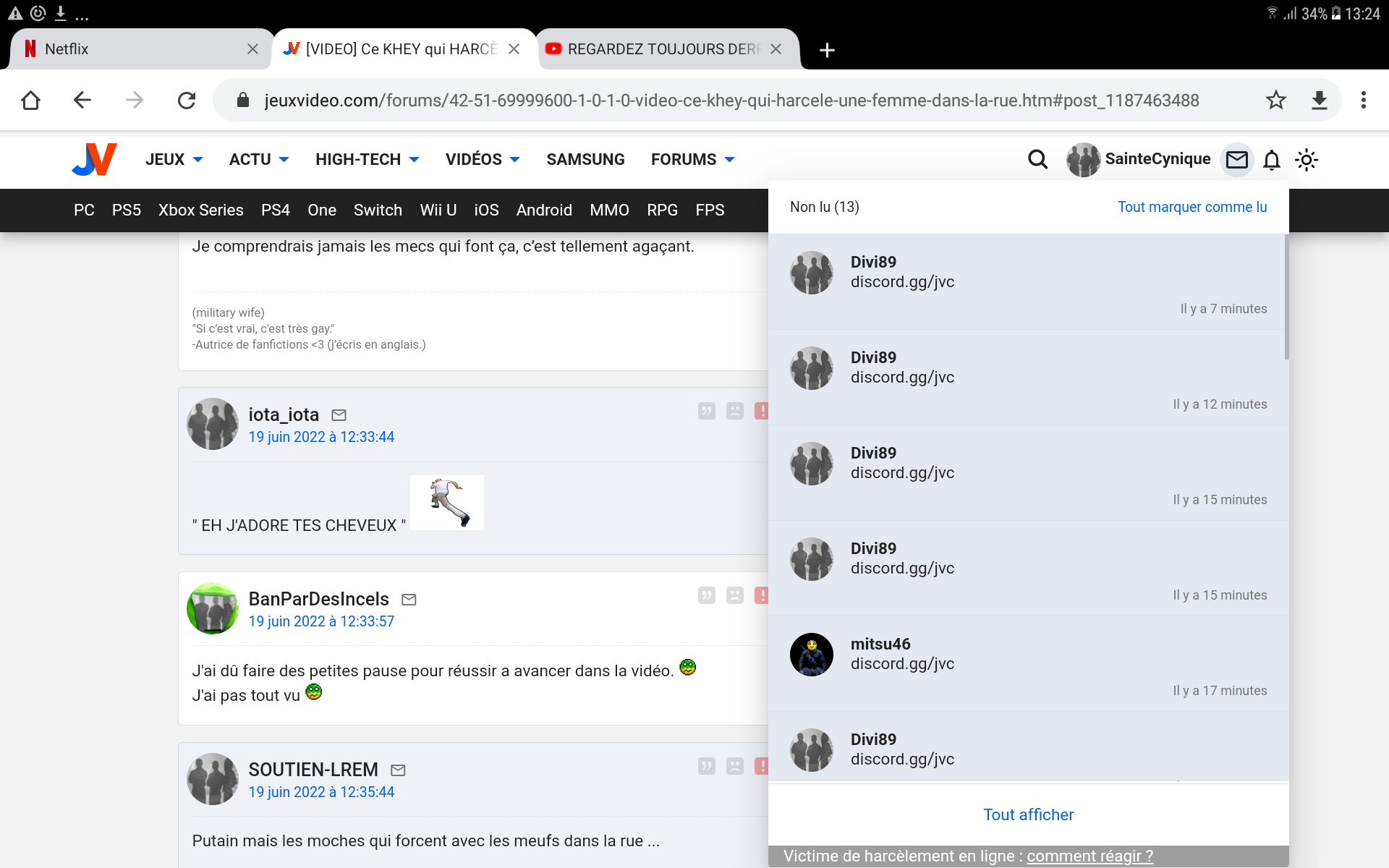1389x868 pixels.
Task: Open the private messages envelope icon
Action: point(1236,159)
